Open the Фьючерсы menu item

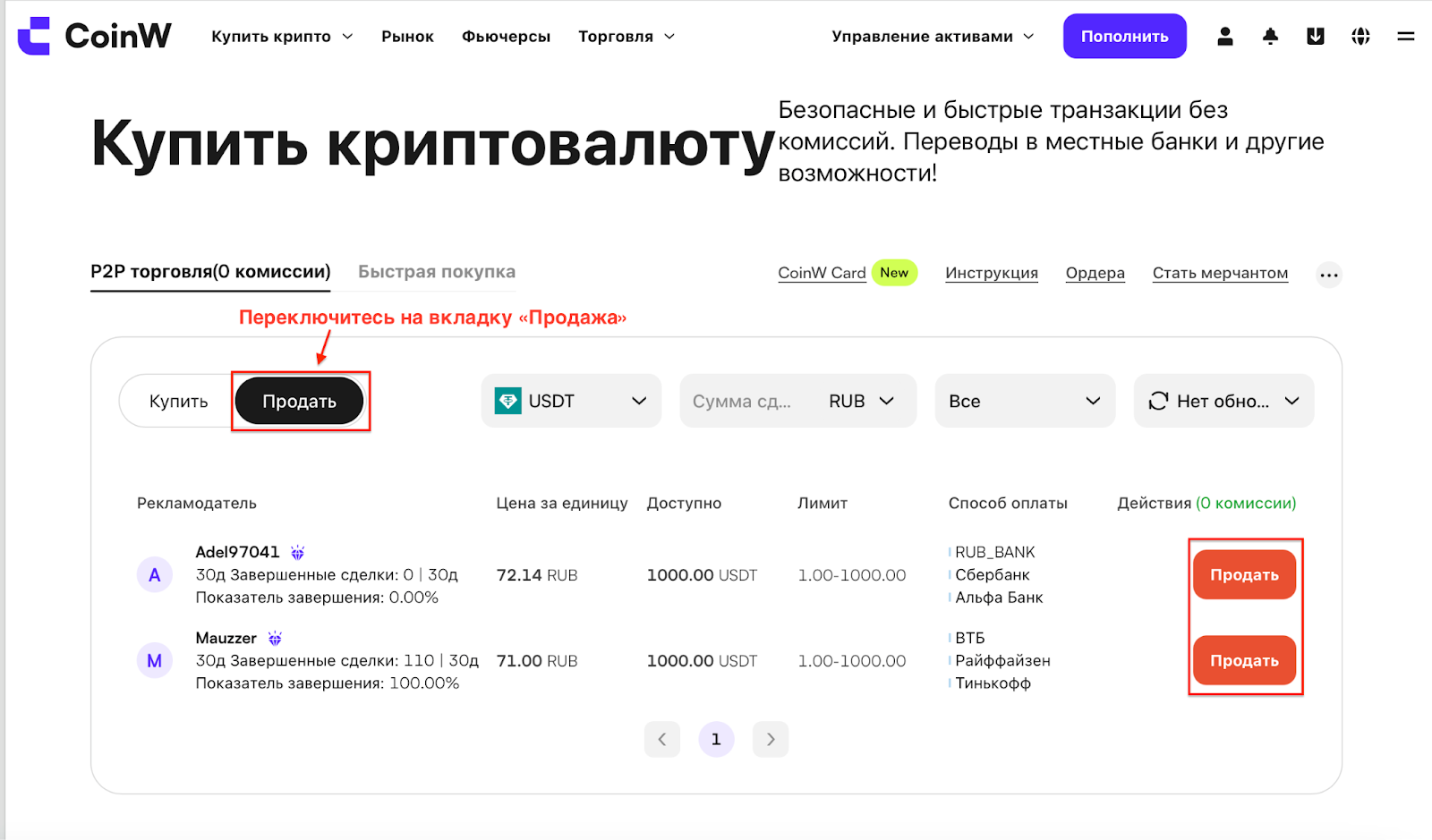(506, 37)
